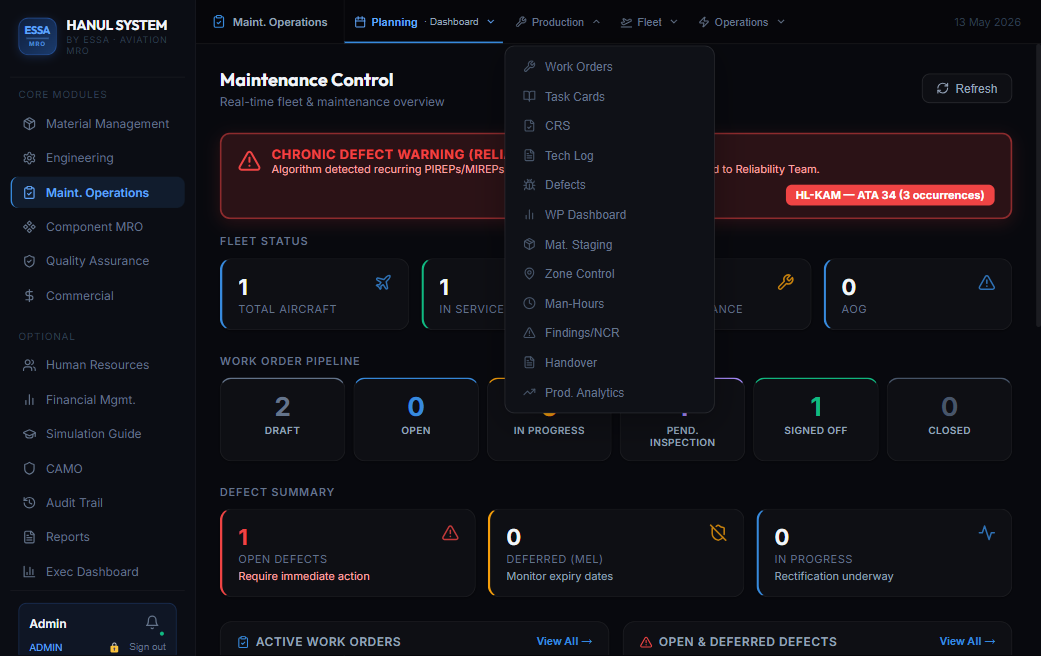The image size is (1041, 656).
Task: Click the Prod. Analytics trend icon
Action: (529, 392)
